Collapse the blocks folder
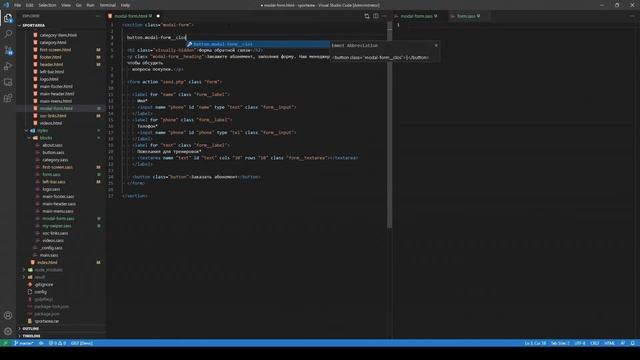Screen dimensions: 640x360 click(x=46, y=138)
